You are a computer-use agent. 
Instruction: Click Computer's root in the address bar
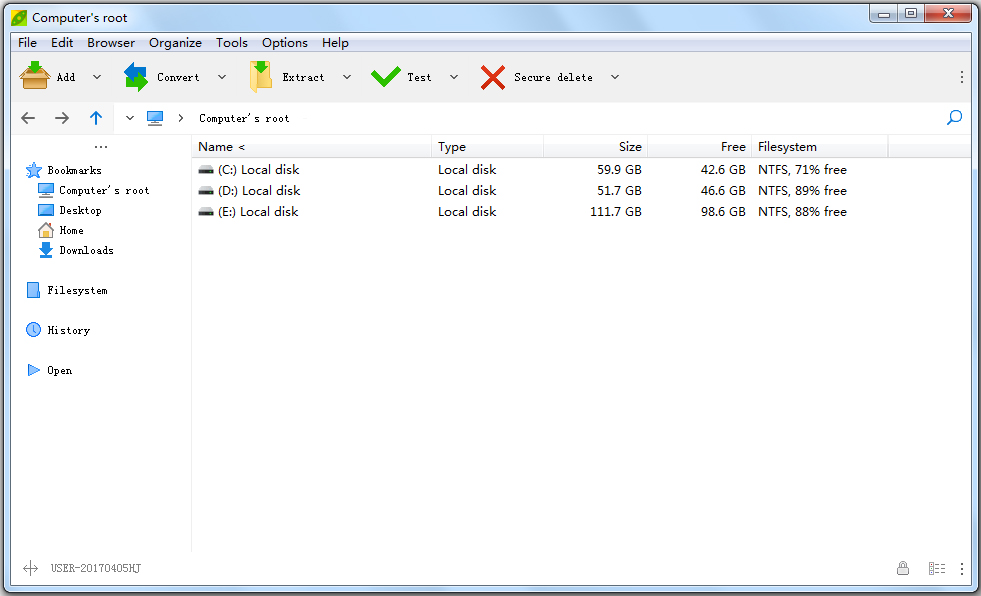click(244, 118)
